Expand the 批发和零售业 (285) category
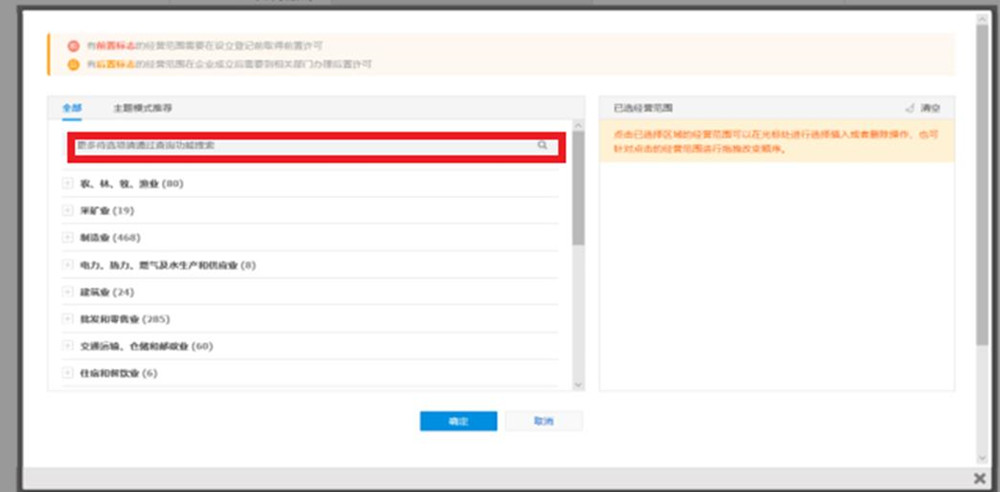This screenshot has width=1000, height=492. pyautogui.click(x=68, y=319)
